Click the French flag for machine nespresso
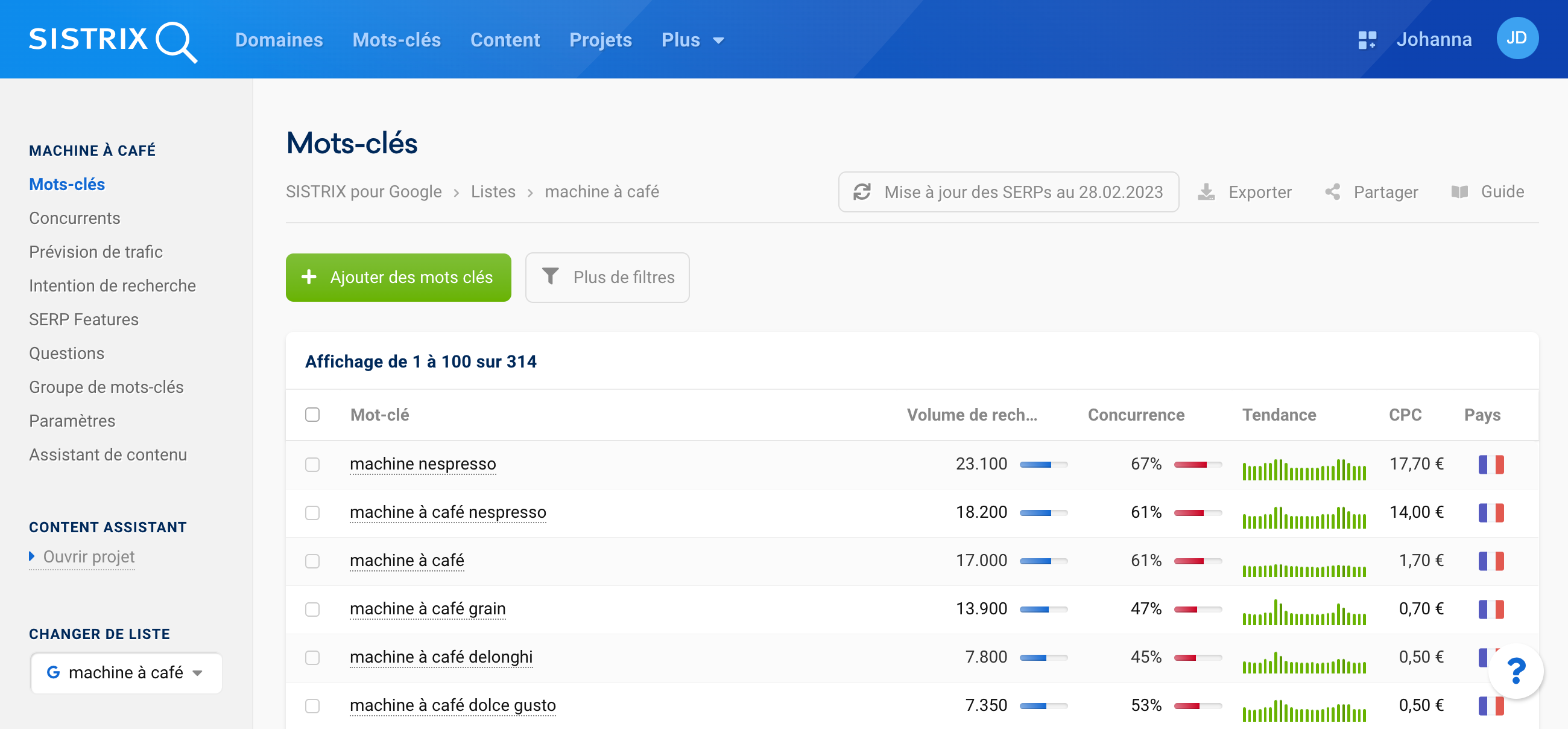Viewport: 1568px width, 729px height. click(x=1491, y=465)
